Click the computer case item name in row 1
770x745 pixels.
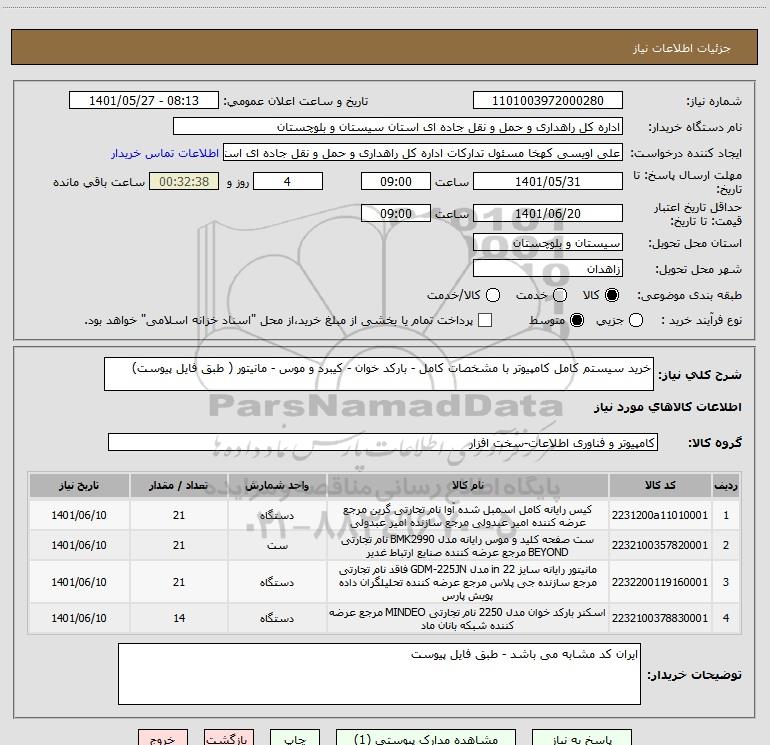(x=468, y=516)
